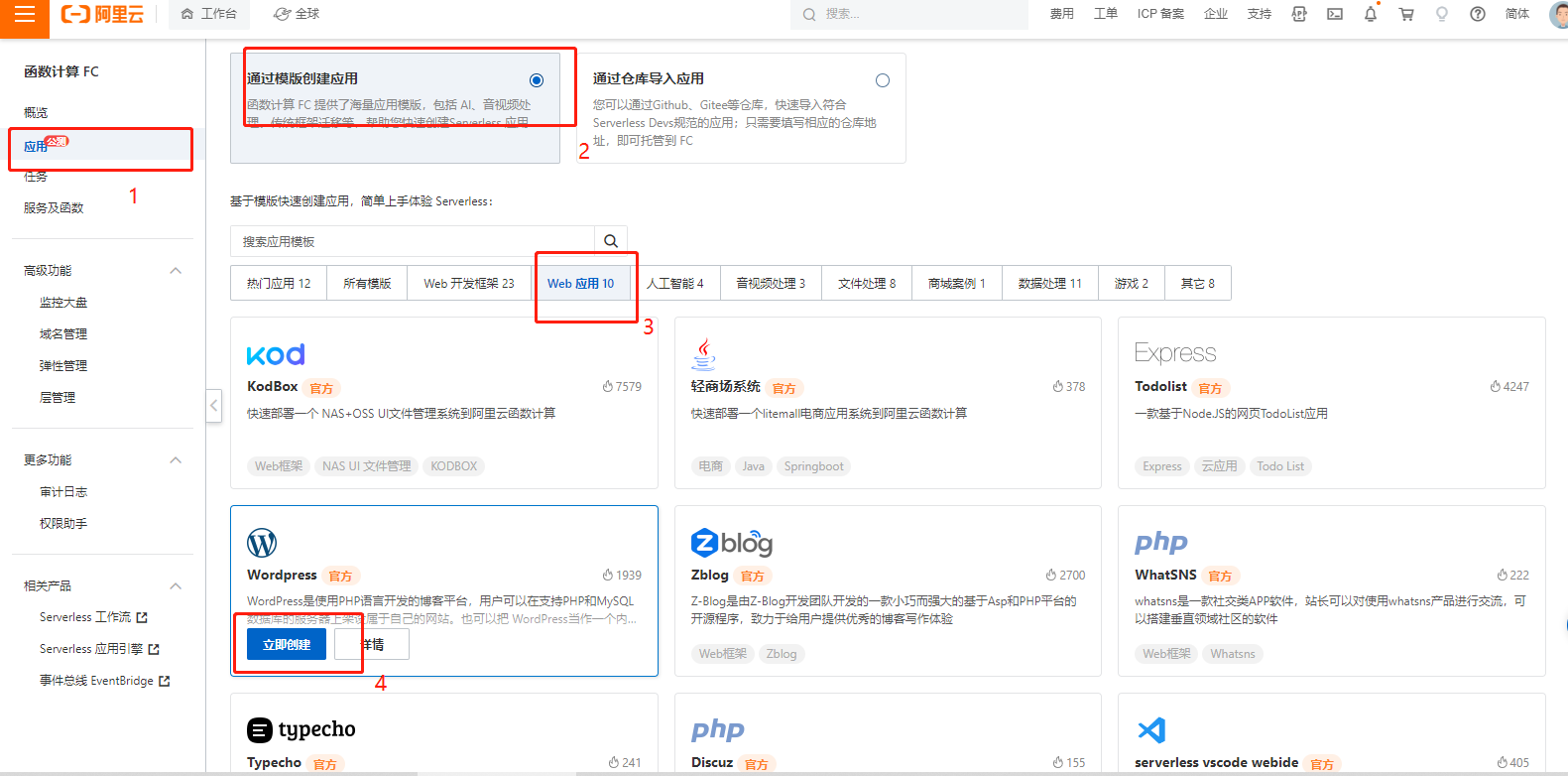
Task: Click the Java logo of 轻商场系统
Action: 703,354
